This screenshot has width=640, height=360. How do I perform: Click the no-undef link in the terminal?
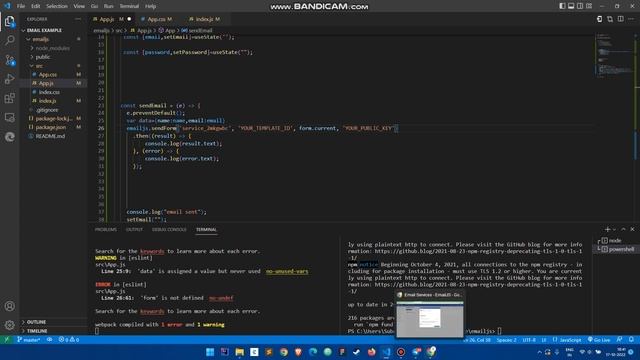tap(221, 298)
